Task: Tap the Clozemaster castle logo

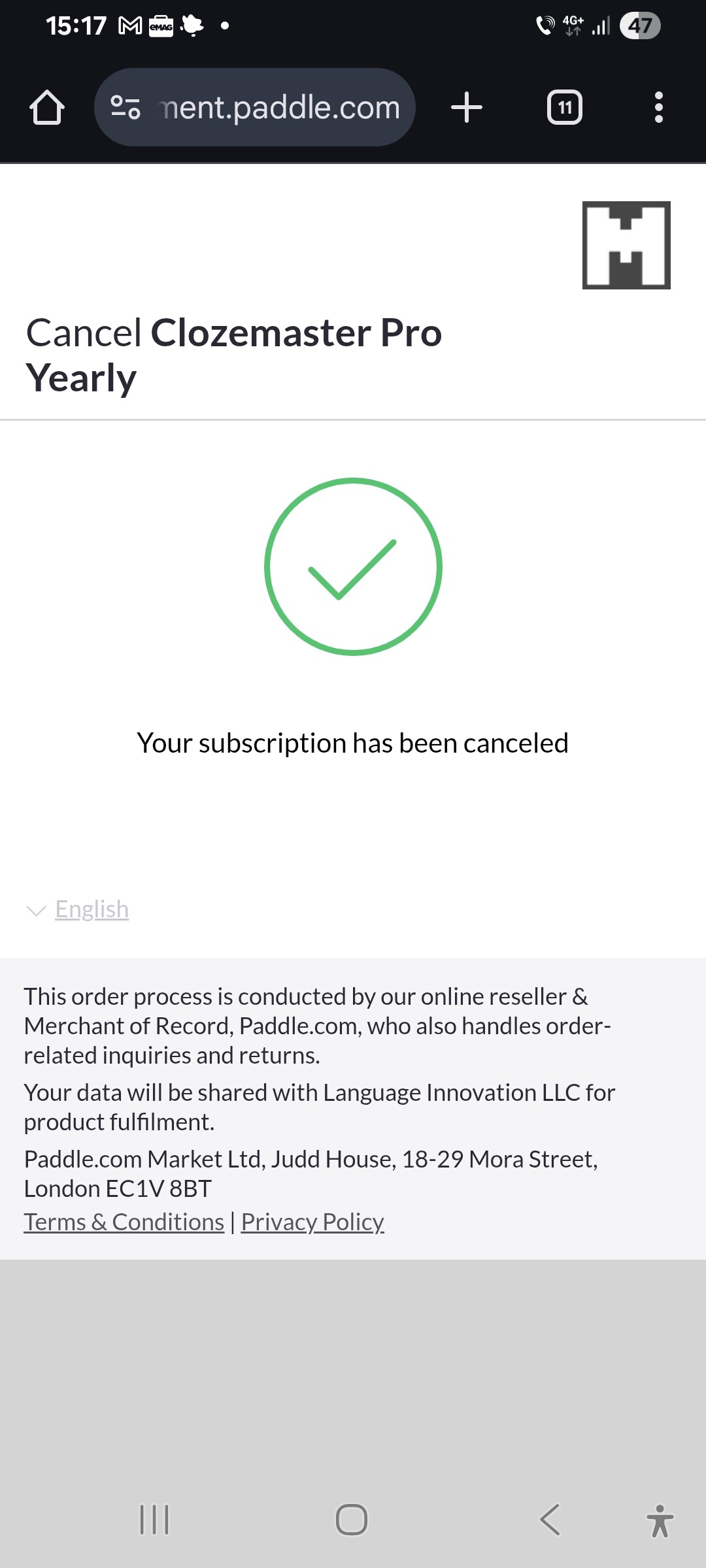Action: [x=626, y=245]
